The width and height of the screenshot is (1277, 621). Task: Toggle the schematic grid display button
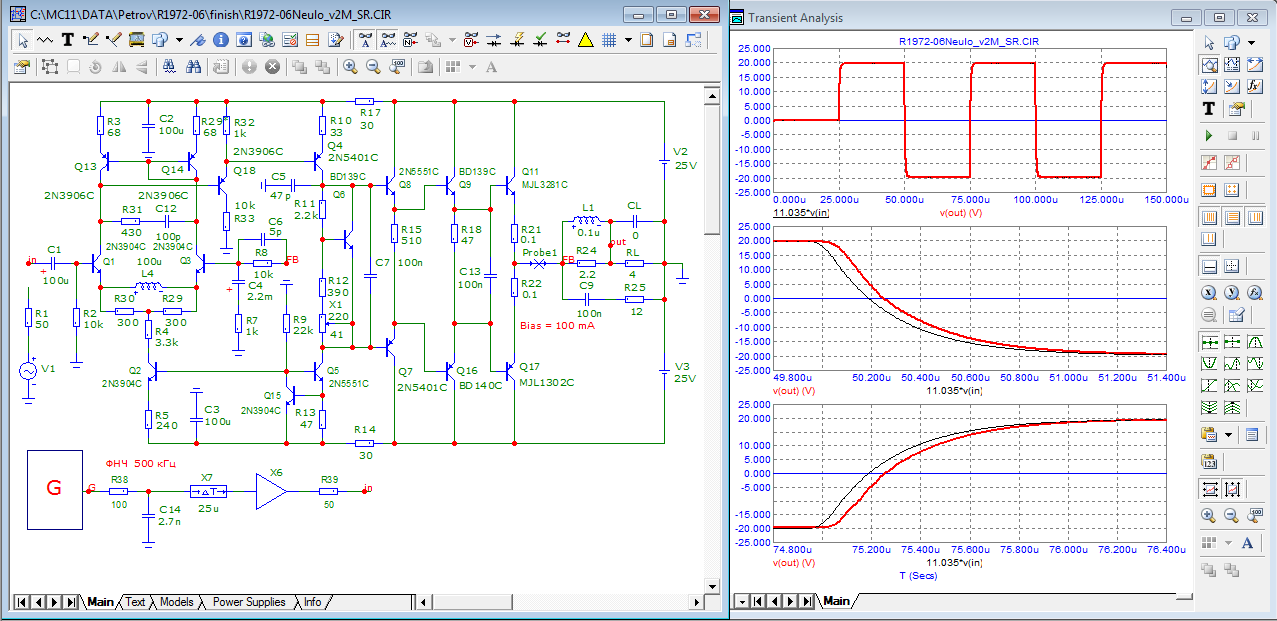[x=608, y=40]
